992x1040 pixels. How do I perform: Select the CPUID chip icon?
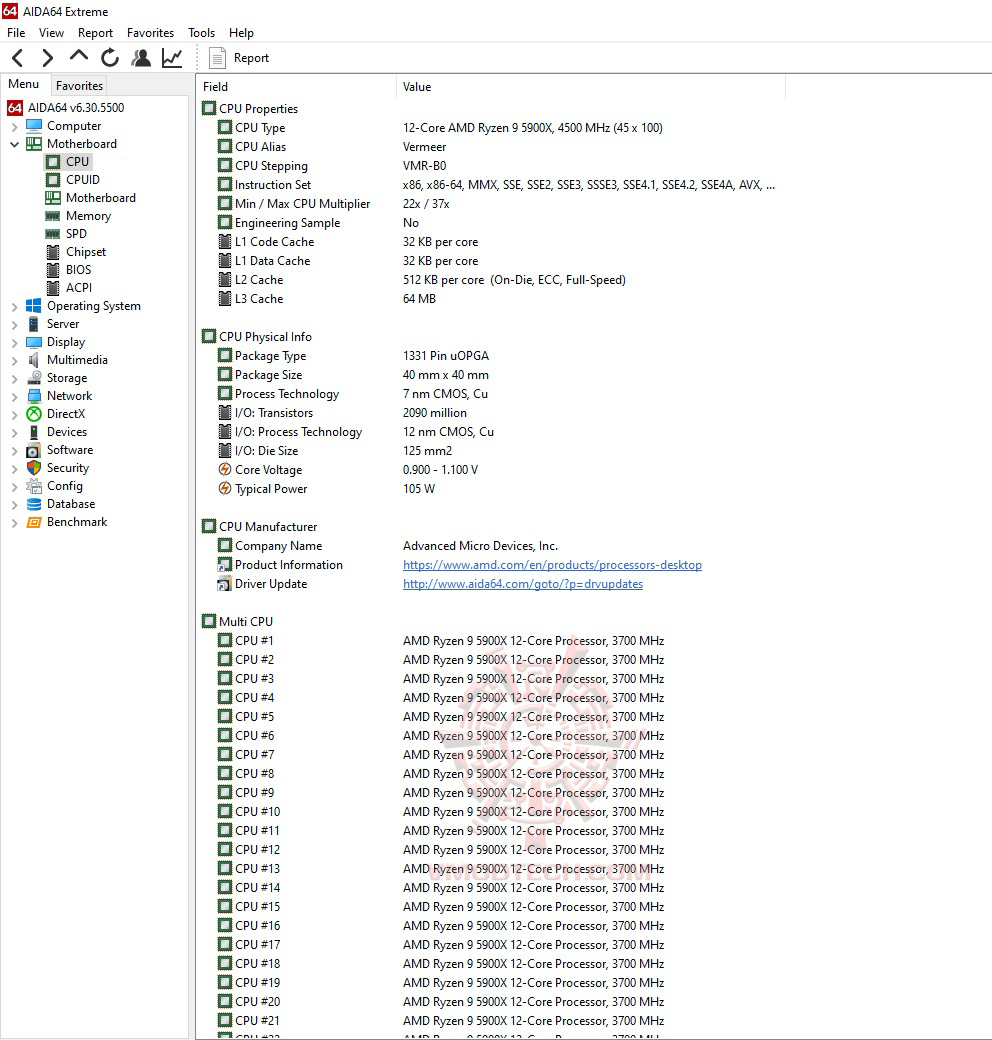(x=53, y=180)
